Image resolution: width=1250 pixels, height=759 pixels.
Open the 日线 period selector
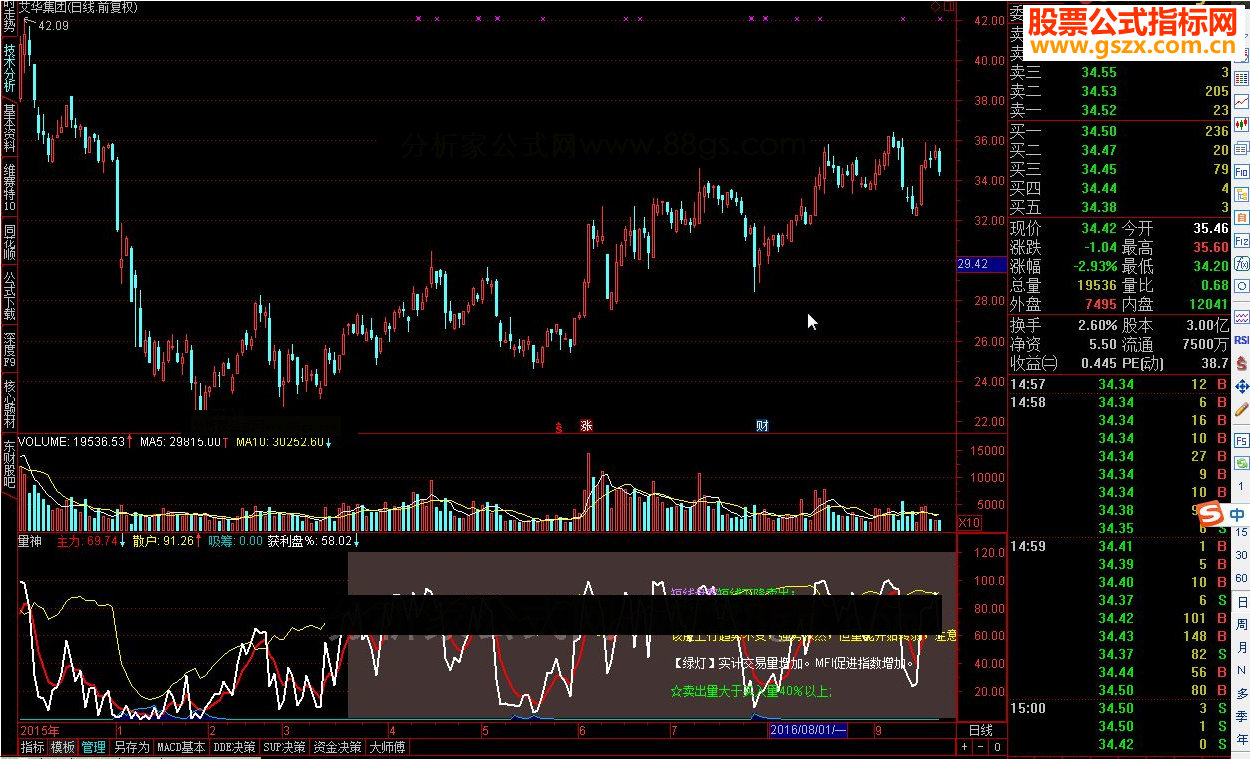981,731
